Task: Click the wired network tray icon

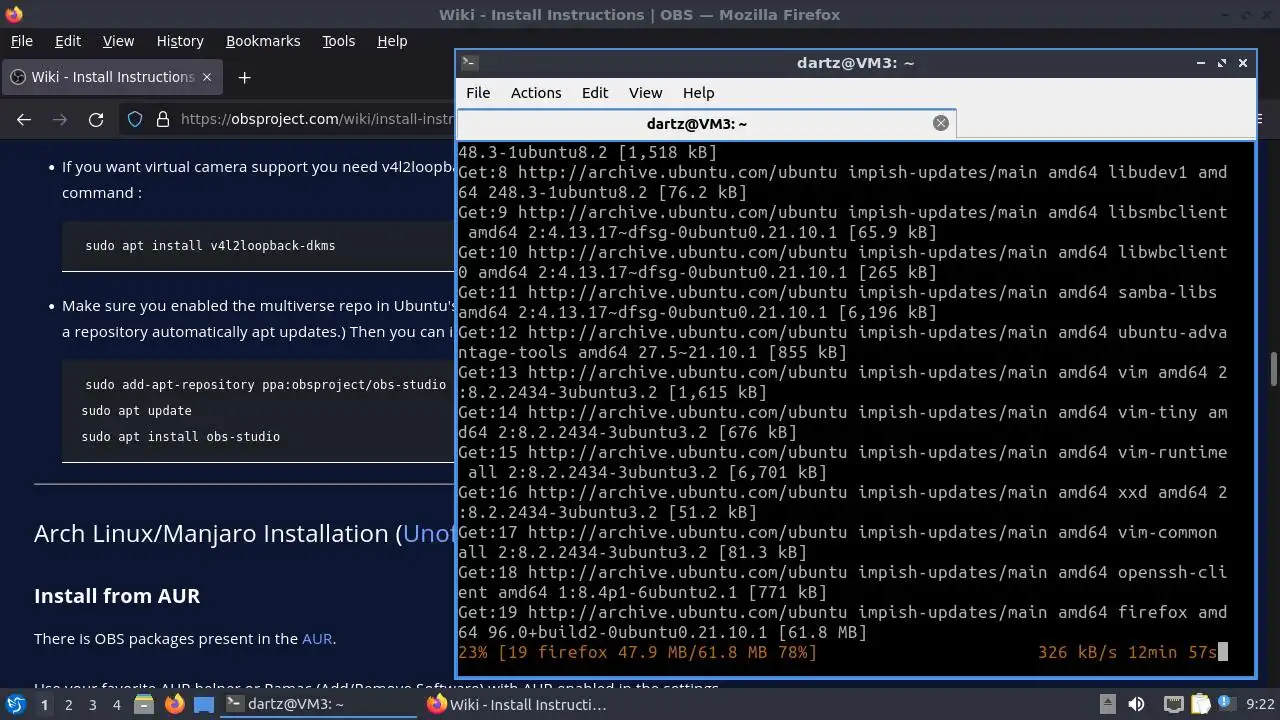Action: tap(1174, 704)
